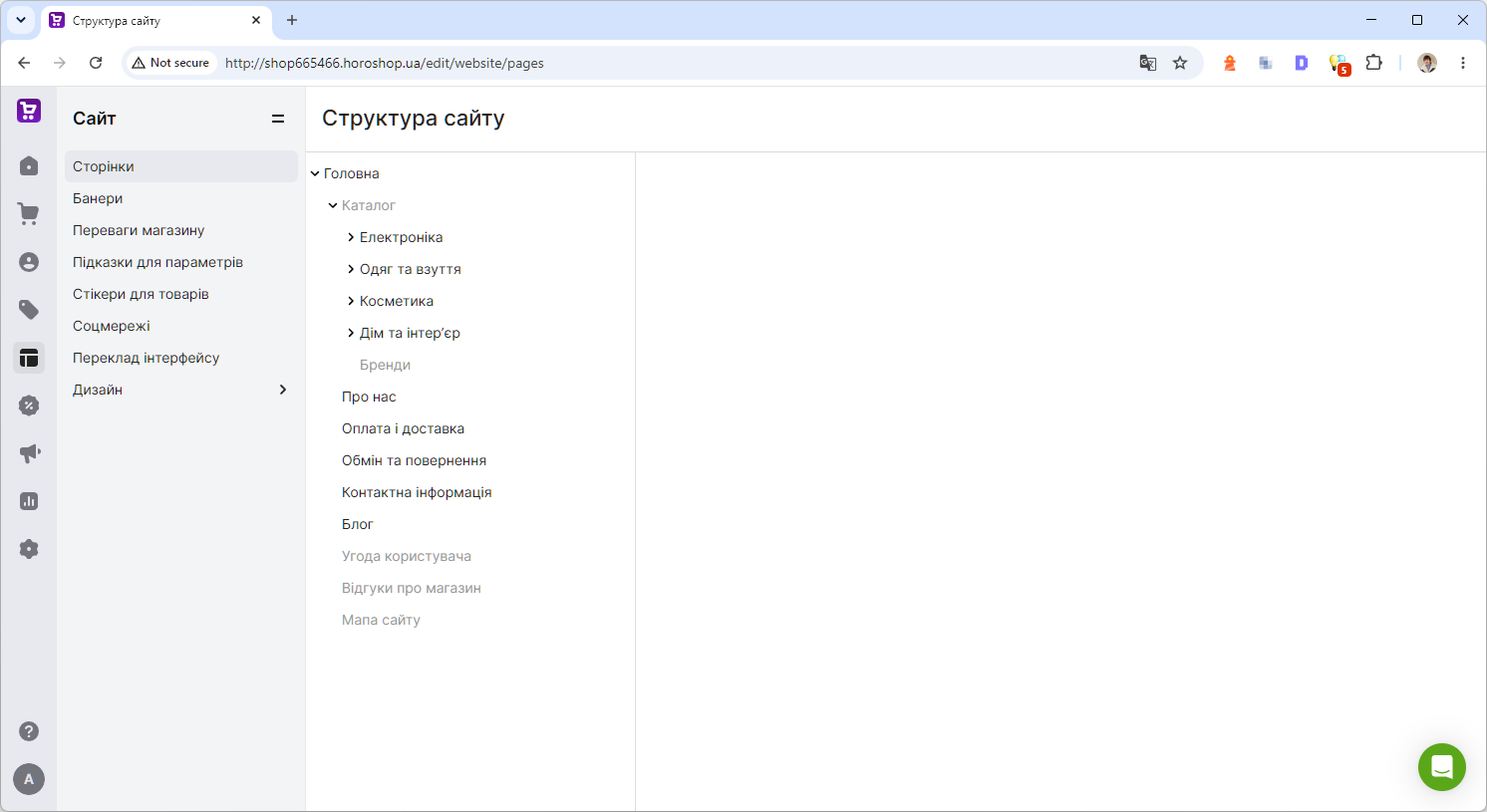Select the Головна page label

point(351,173)
